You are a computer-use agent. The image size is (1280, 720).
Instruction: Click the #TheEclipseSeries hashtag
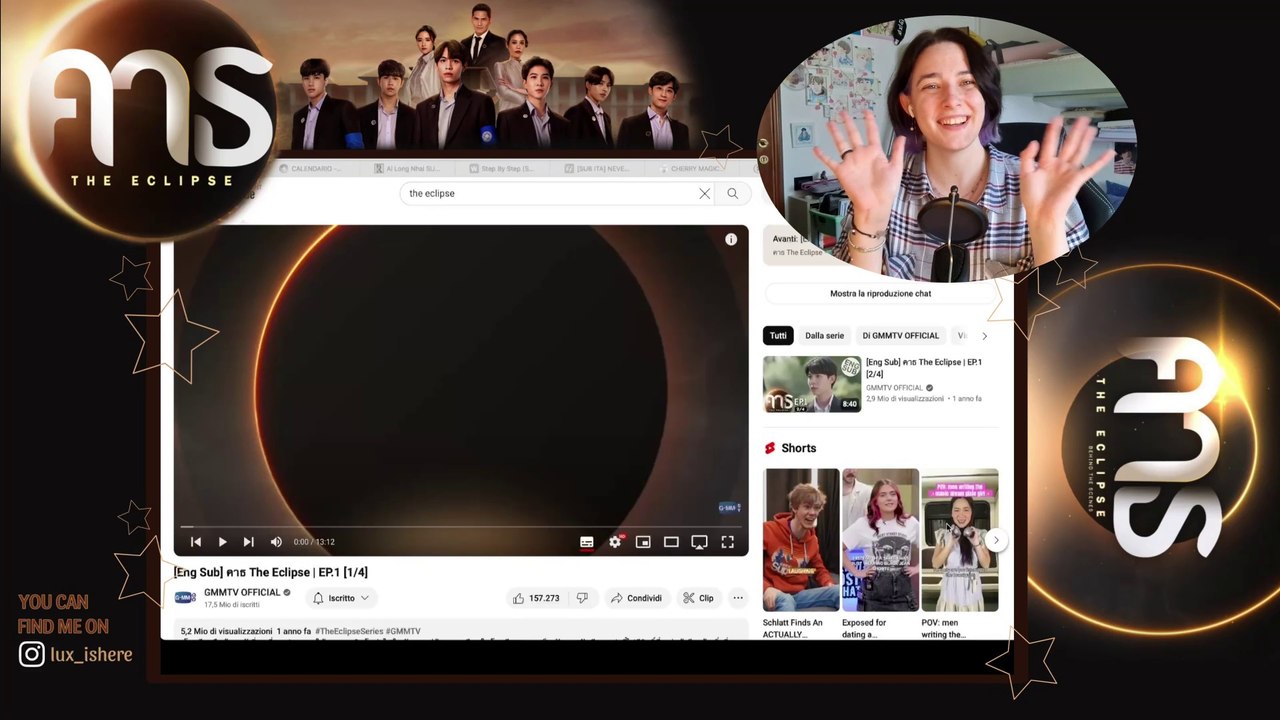click(348, 632)
